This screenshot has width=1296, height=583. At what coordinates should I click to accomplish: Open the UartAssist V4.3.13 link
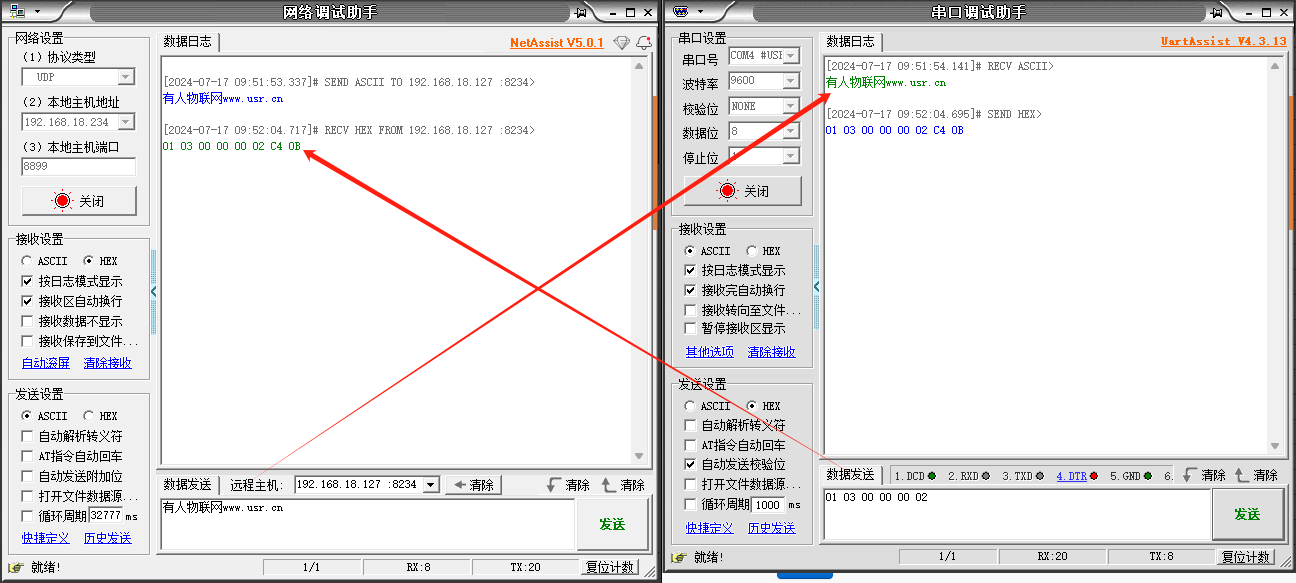pos(1223,42)
